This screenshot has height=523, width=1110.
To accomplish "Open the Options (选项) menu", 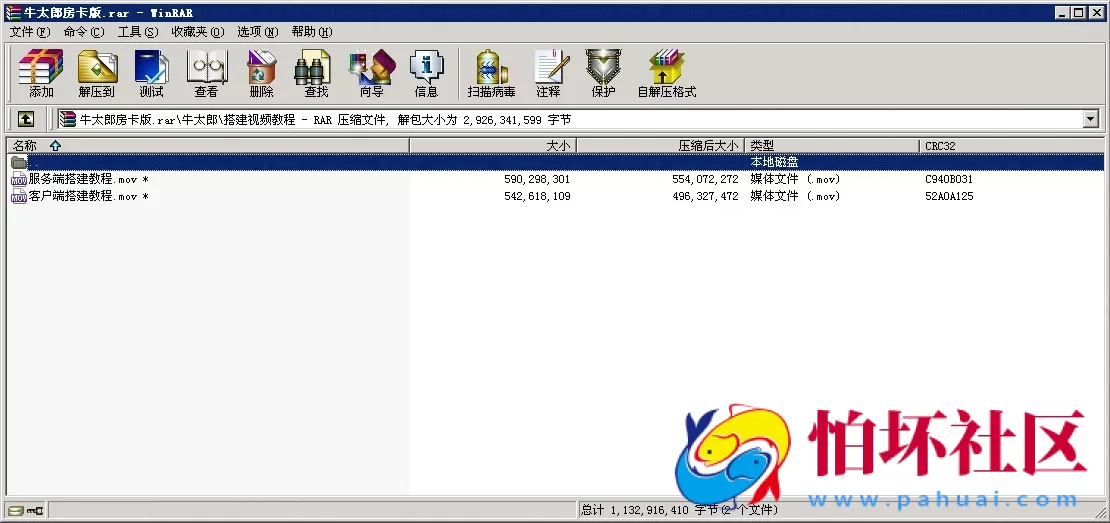I will (258, 32).
